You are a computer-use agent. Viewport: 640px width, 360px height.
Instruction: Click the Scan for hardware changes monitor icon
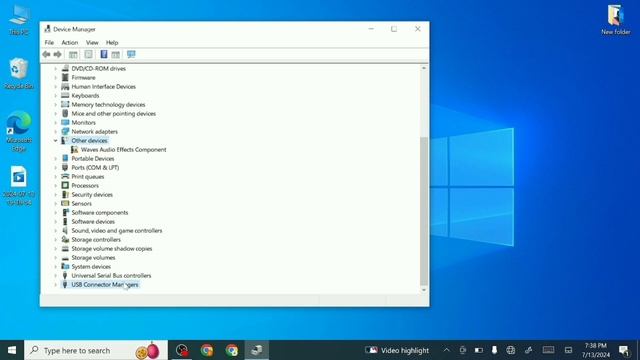coord(131,54)
